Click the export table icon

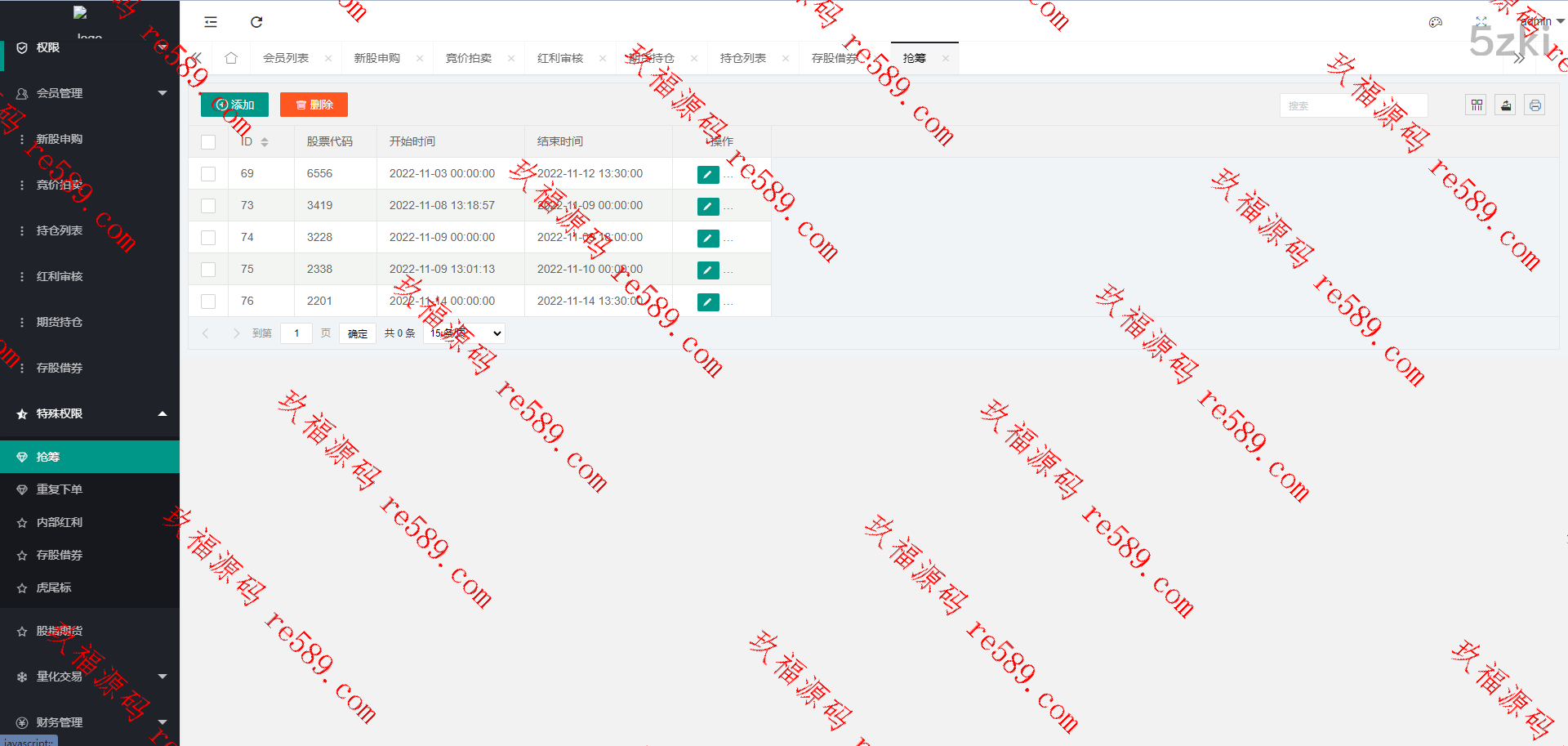click(1505, 105)
